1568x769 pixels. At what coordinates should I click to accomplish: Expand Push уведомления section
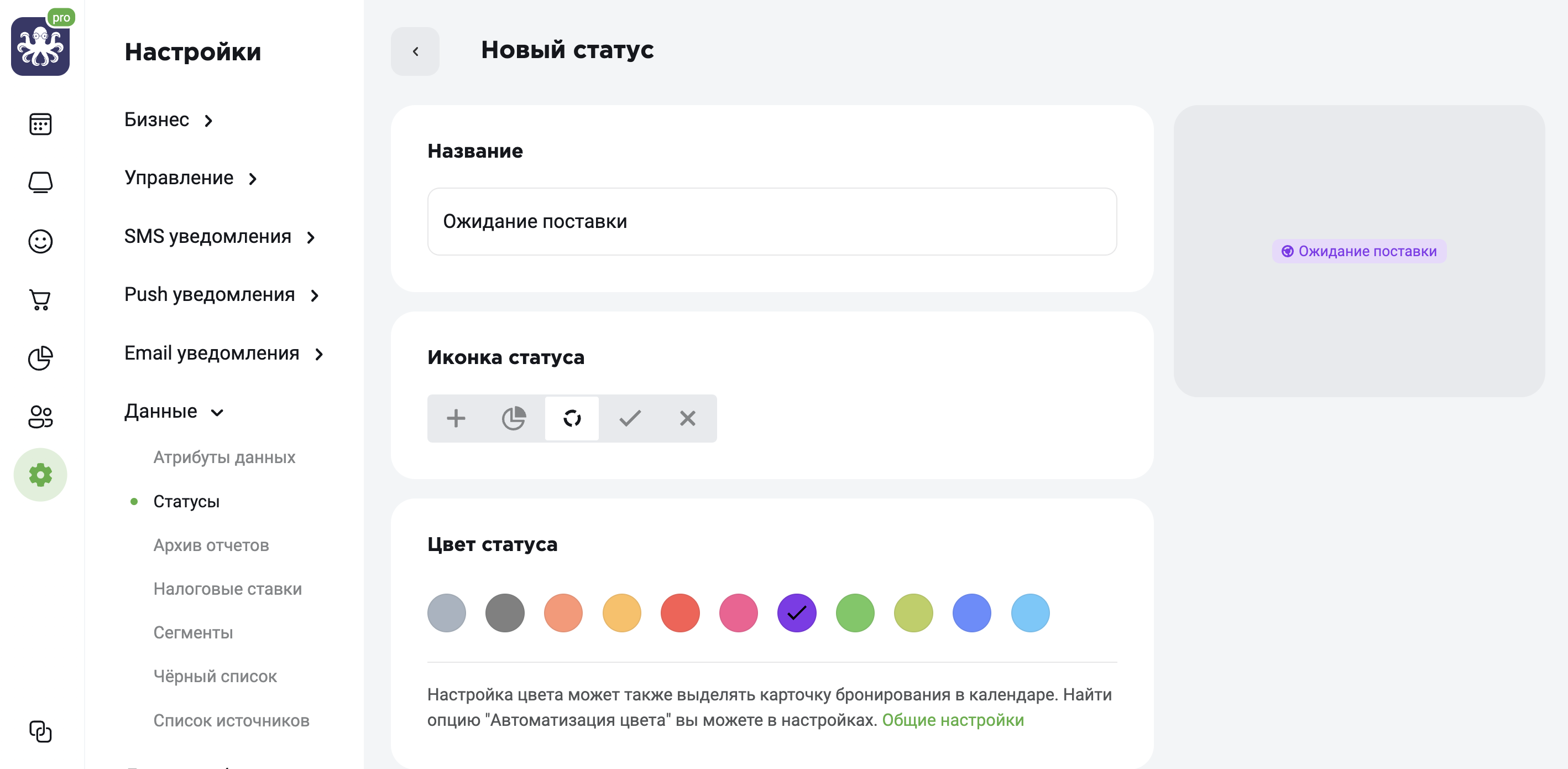tap(222, 295)
